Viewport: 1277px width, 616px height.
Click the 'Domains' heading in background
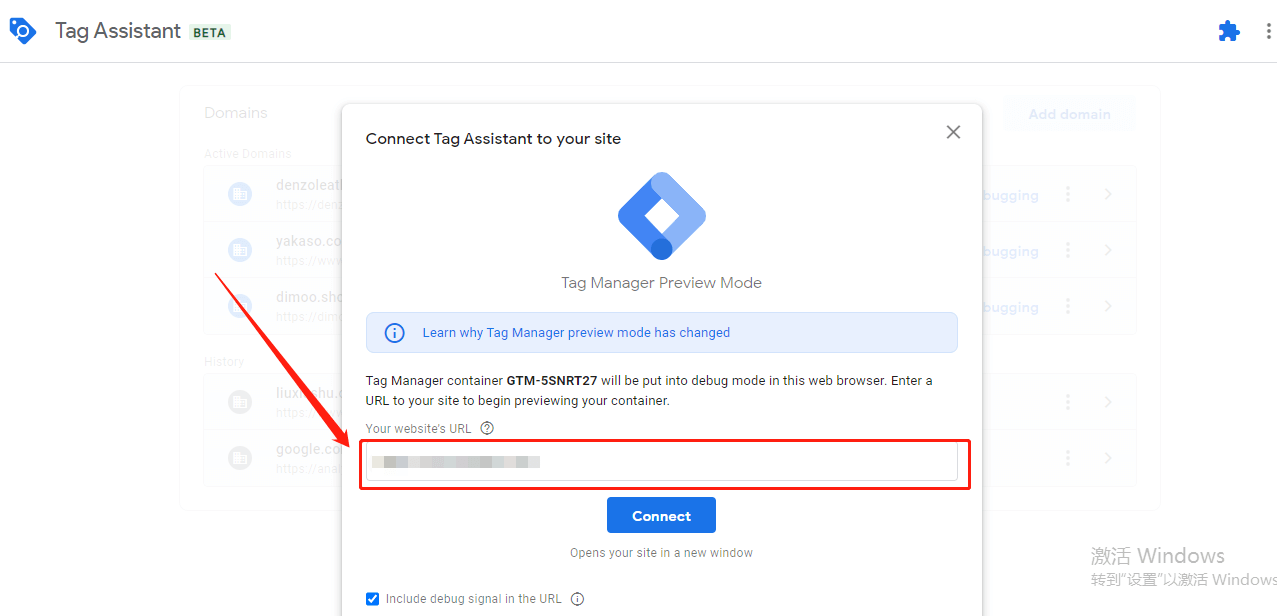pyautogui.click(x=236, y=113)
